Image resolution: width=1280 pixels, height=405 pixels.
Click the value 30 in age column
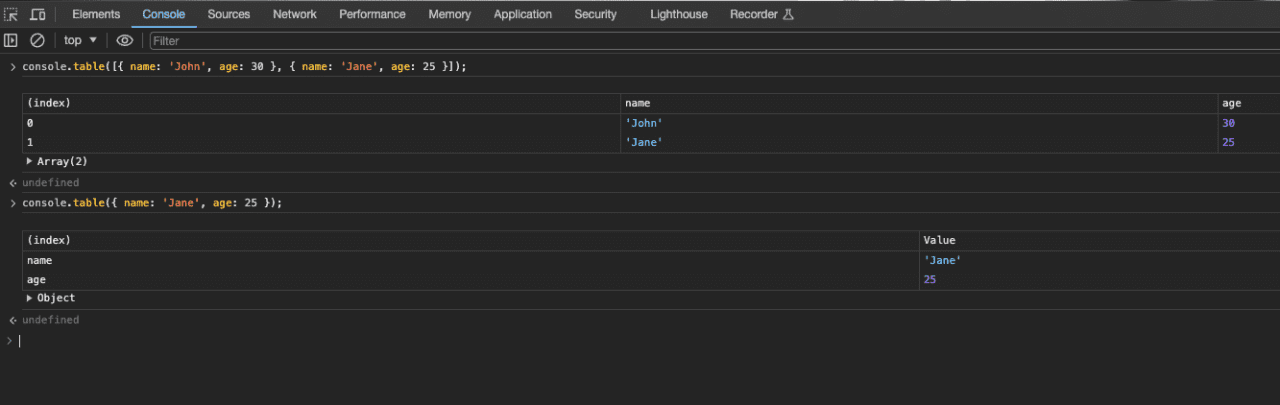click(1229, 123)
